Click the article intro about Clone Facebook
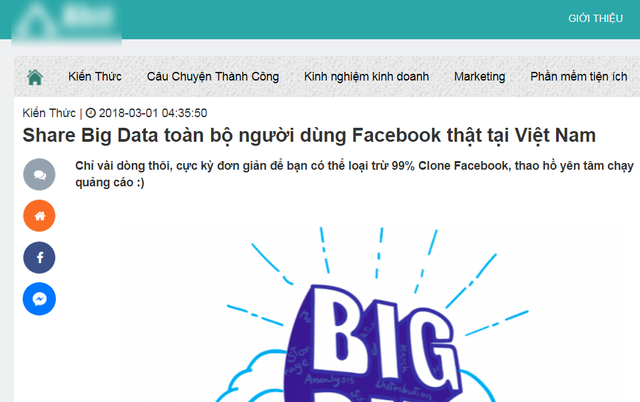 pos(354,174)
